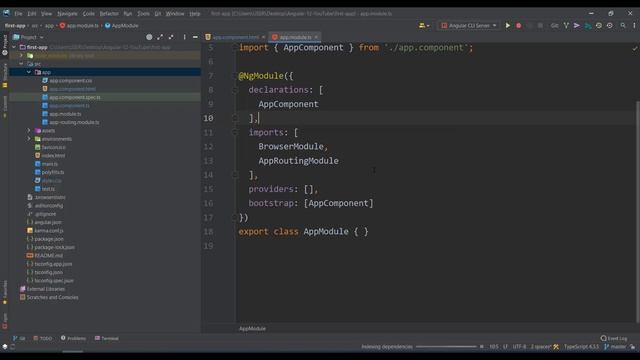
Task: Open the View menu
Action: (x=47, y=13)
